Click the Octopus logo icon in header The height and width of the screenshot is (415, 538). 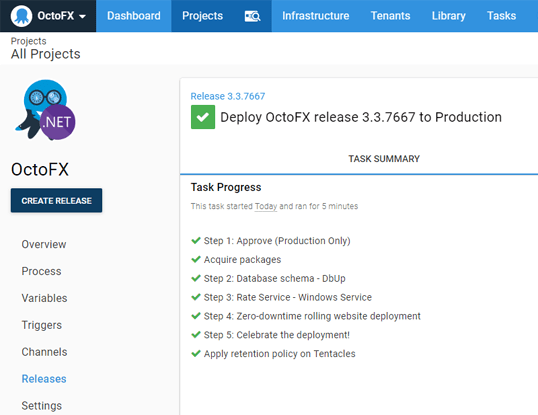[x=21, y=16]
